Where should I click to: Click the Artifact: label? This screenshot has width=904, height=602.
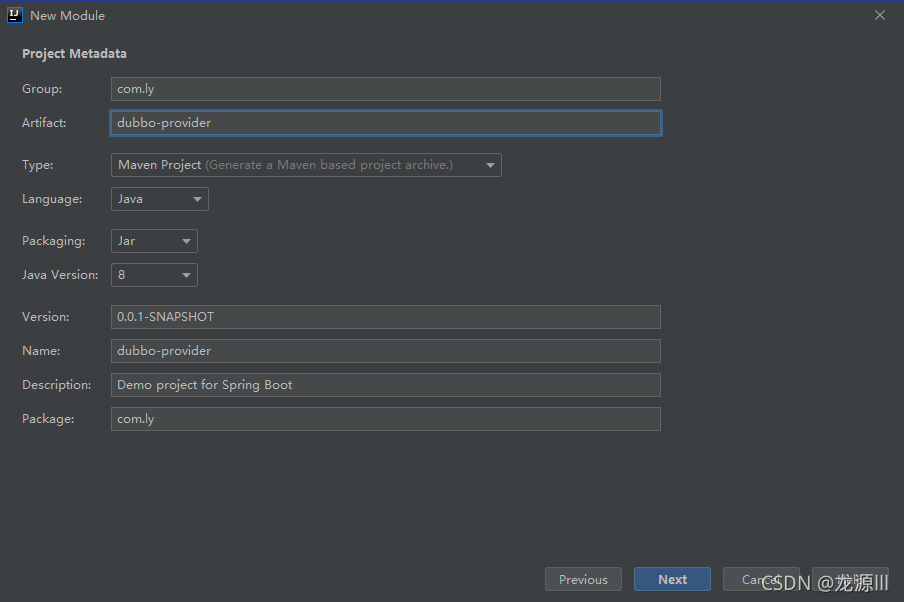[x=44, y=123]
